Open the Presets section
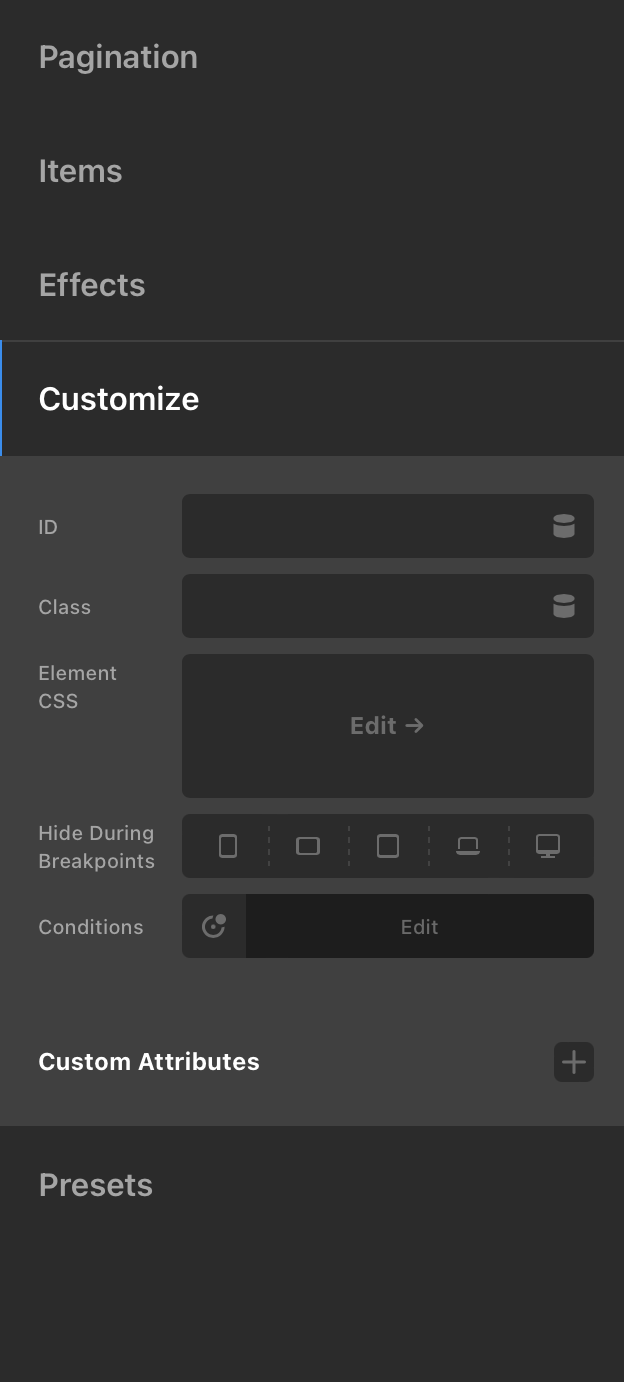The image size is (624, 1382). (x=96, y=1185)
